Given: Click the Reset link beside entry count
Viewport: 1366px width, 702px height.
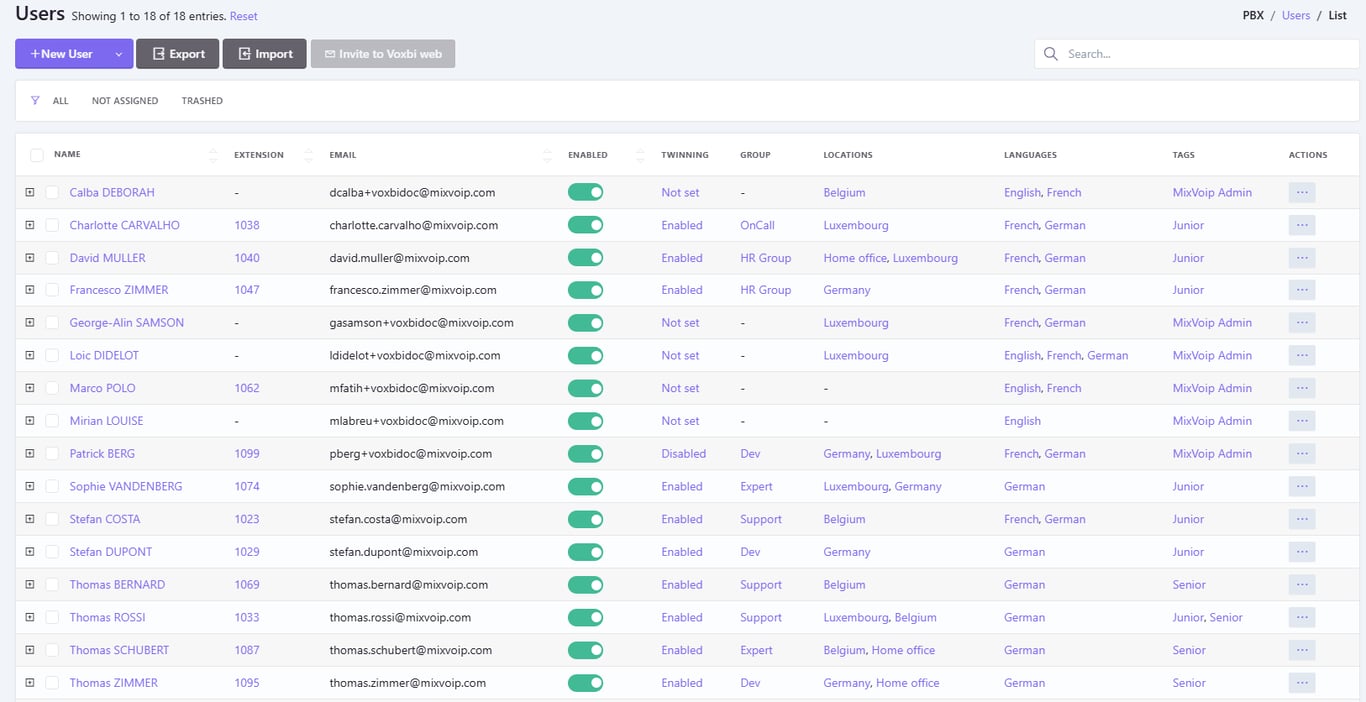Looking at the screenshot, I should tap(243, 17).
